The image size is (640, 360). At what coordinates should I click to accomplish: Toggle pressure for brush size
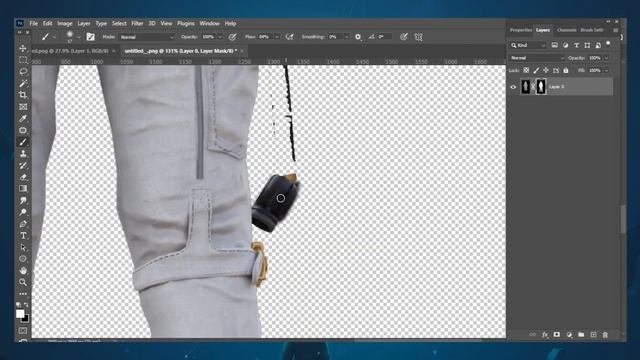[404, 37]
